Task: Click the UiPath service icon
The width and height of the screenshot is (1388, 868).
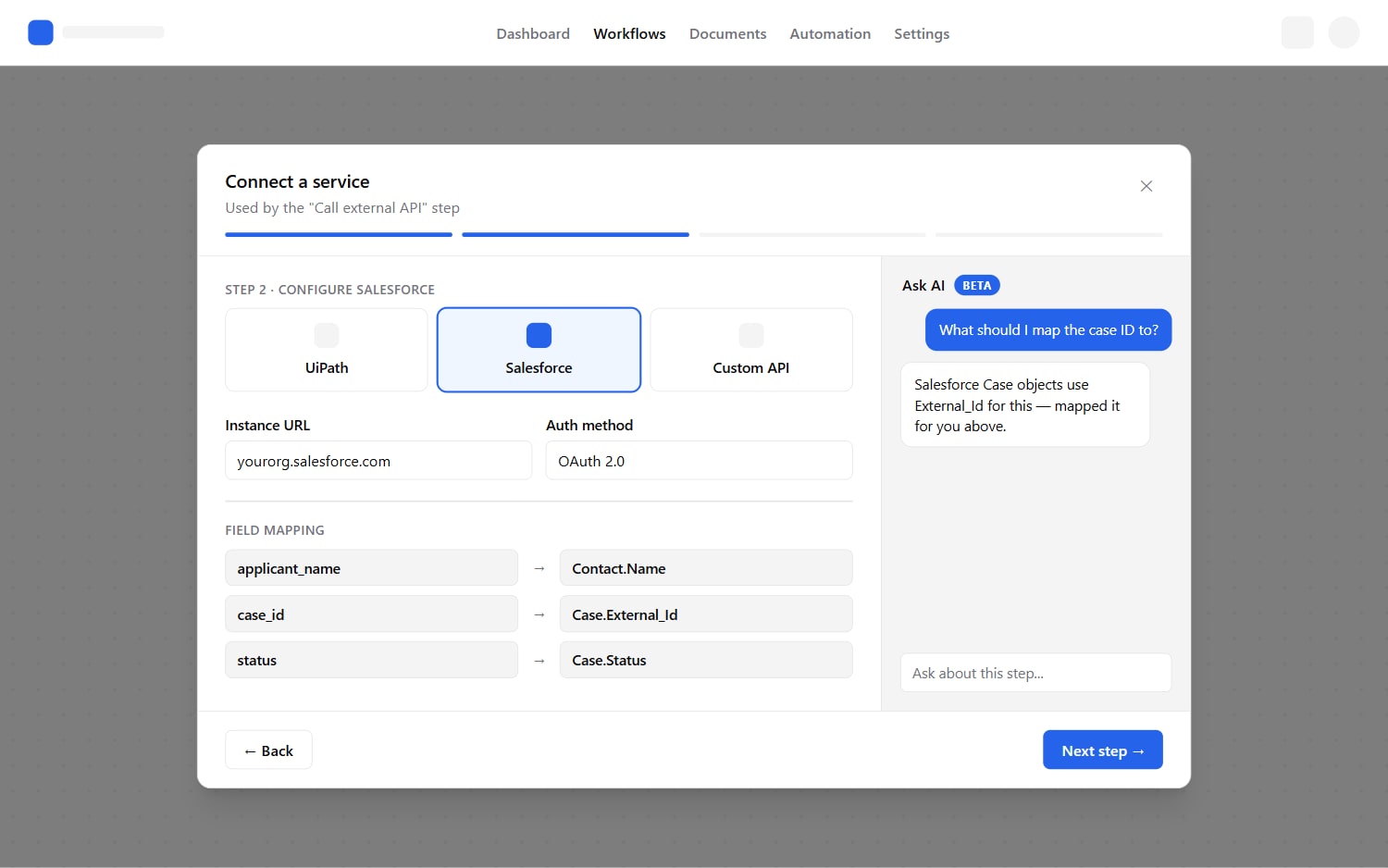Action: (327, 335)
